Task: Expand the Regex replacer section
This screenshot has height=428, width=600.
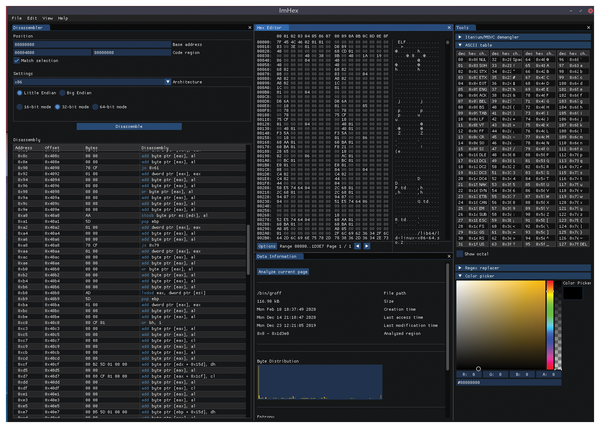Action: 523,268
